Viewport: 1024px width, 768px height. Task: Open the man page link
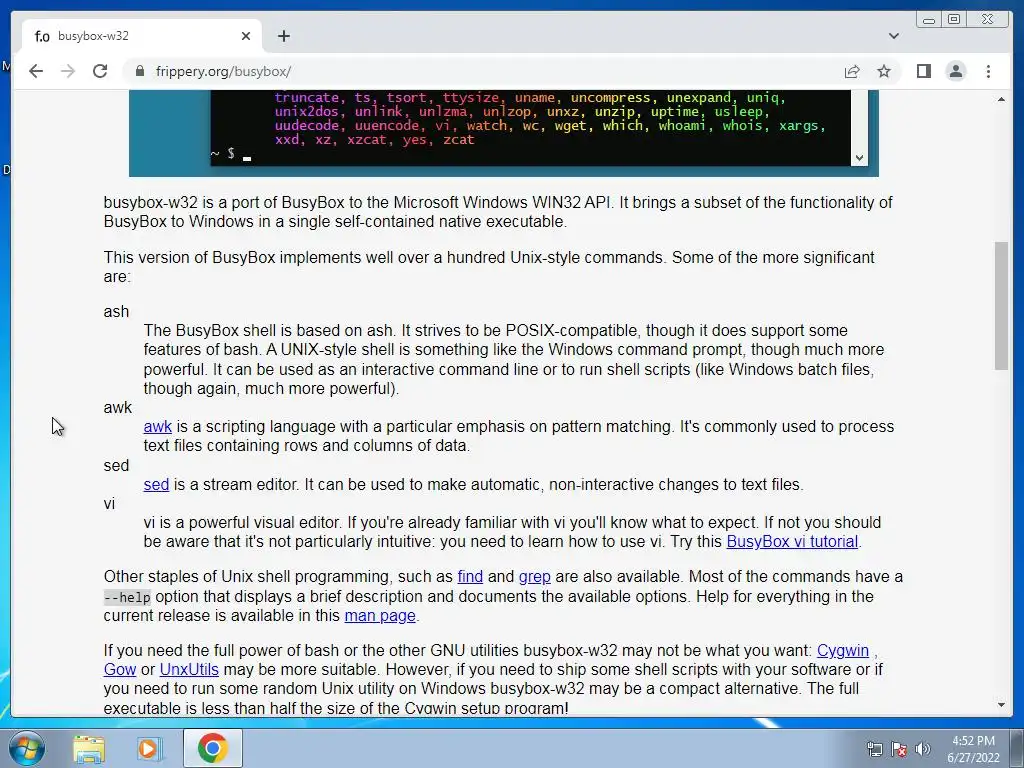[x=380, y=615]
